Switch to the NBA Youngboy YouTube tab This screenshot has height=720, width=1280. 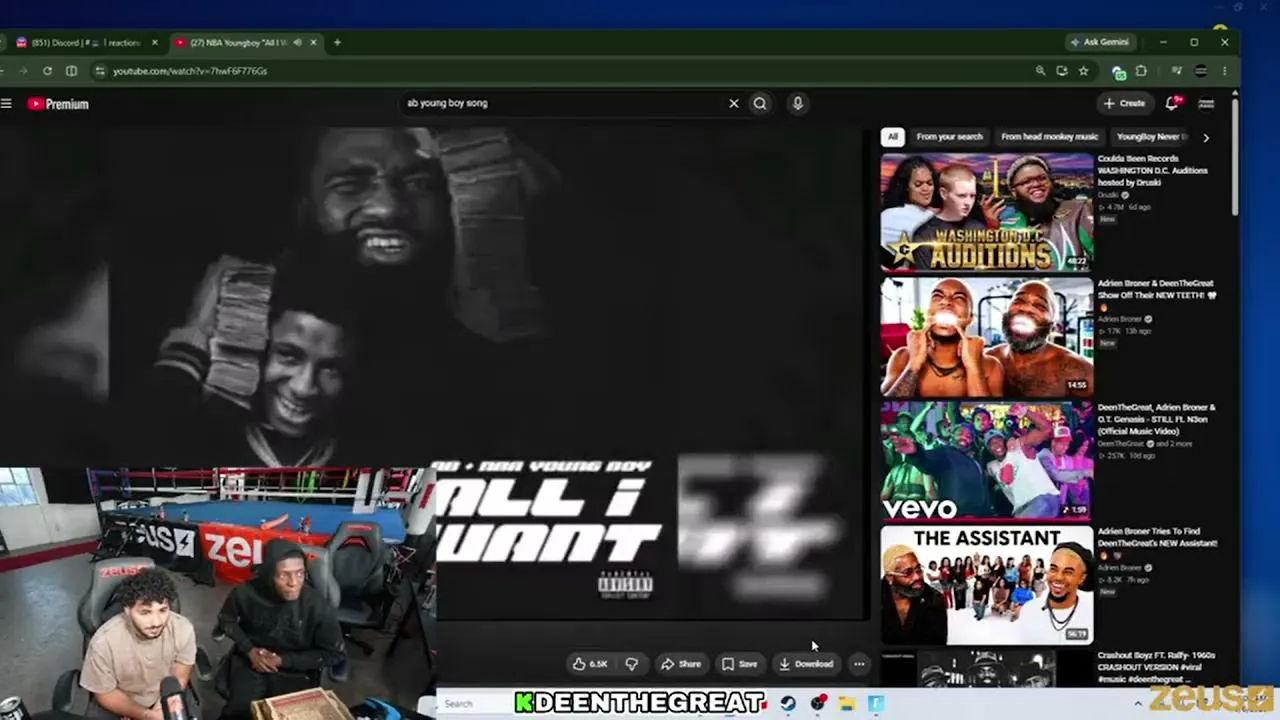pos(247,43)
